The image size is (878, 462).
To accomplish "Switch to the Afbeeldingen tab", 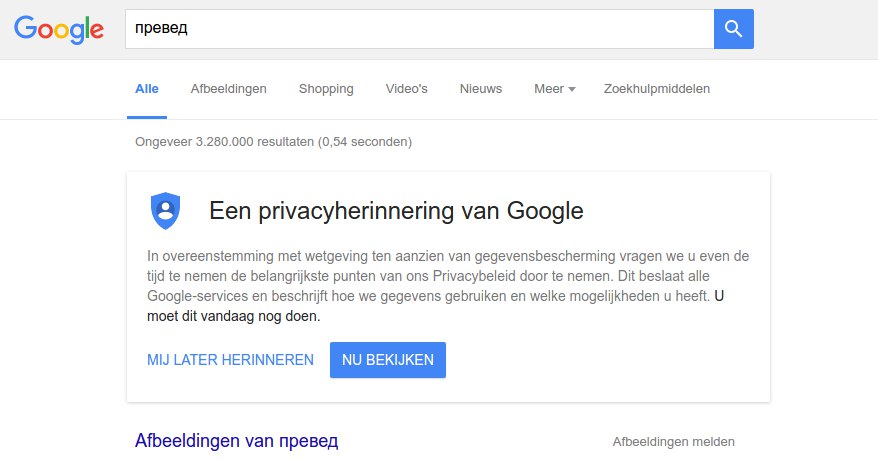I will pyautogui.click(x=228, y=88).
